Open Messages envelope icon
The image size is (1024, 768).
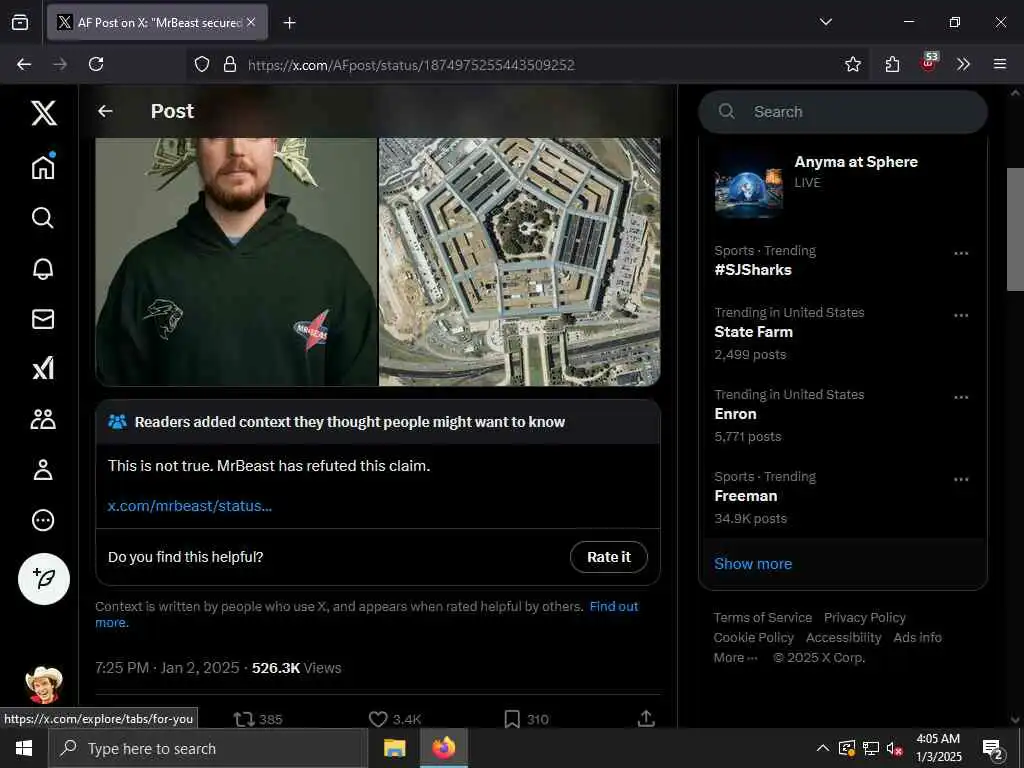(x=43, y=319)
